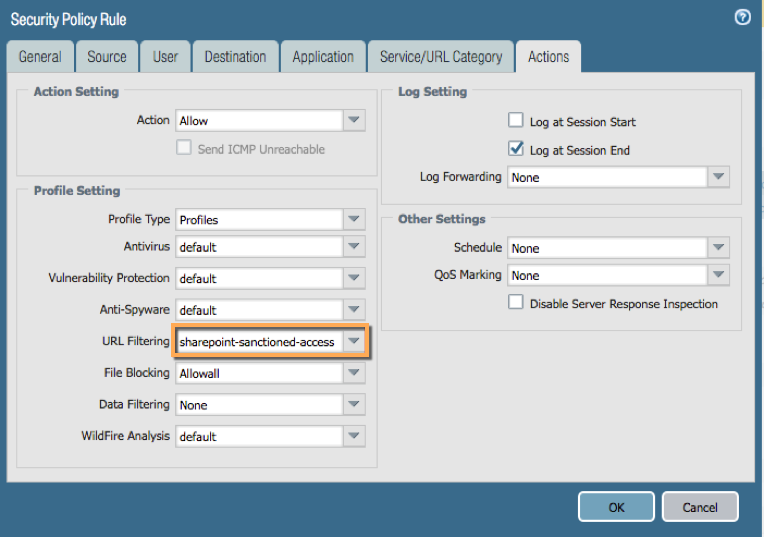
Task: Expand the Vulnerability Protection dropdown
Action: pos(353,278)
